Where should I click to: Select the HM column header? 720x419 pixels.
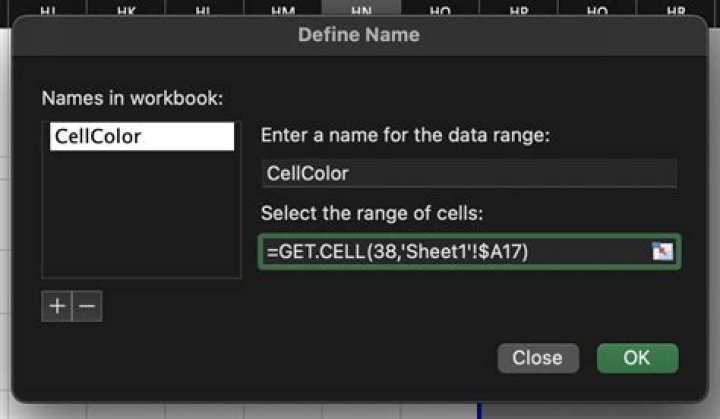283,10
